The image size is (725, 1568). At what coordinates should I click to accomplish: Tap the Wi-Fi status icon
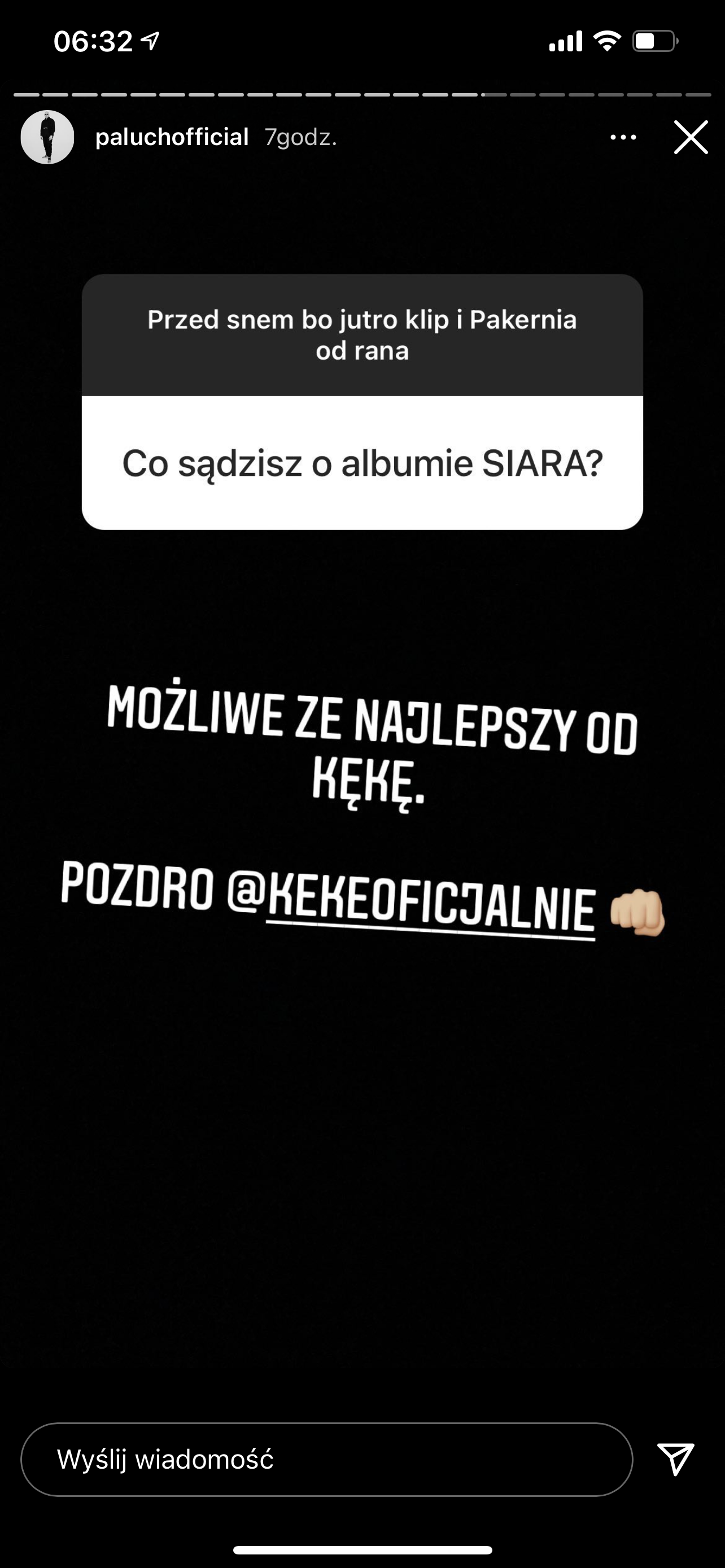606,41
